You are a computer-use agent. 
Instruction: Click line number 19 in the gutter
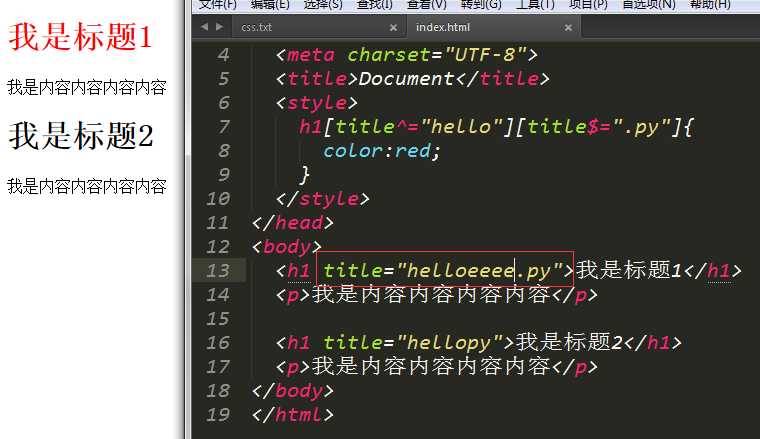pyautogui.click(x=218, y=415)
